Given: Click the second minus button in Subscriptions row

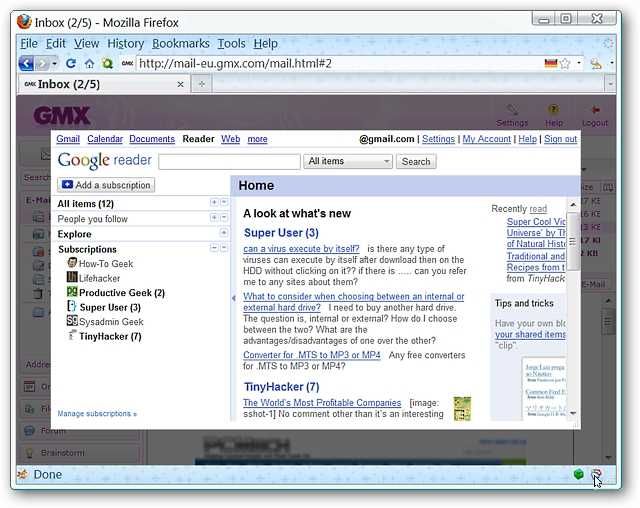Looking at the screenshot, I should pyautogui.click(x=224, y=248).
